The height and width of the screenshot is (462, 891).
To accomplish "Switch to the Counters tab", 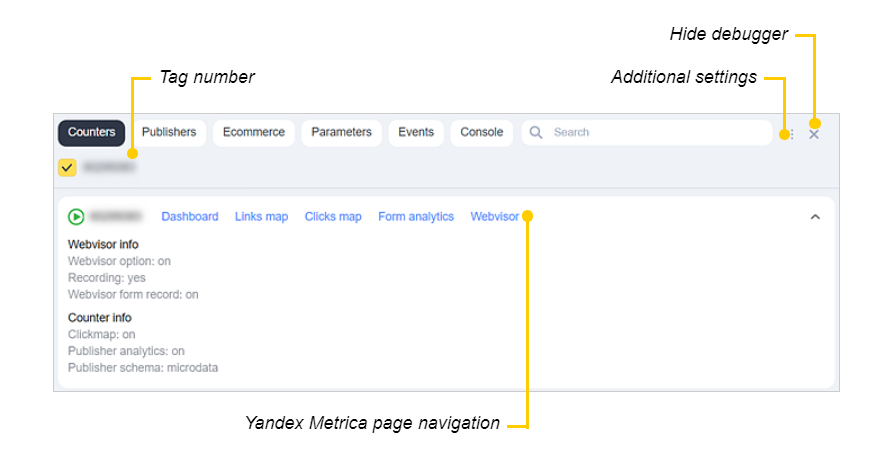I will (91, 132).
